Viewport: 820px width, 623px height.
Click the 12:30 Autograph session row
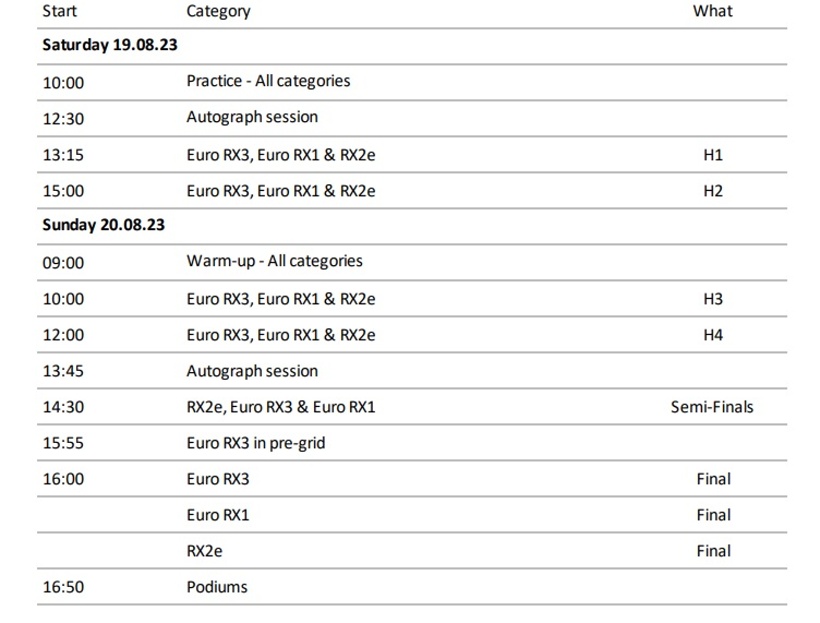tap(412, 118)
